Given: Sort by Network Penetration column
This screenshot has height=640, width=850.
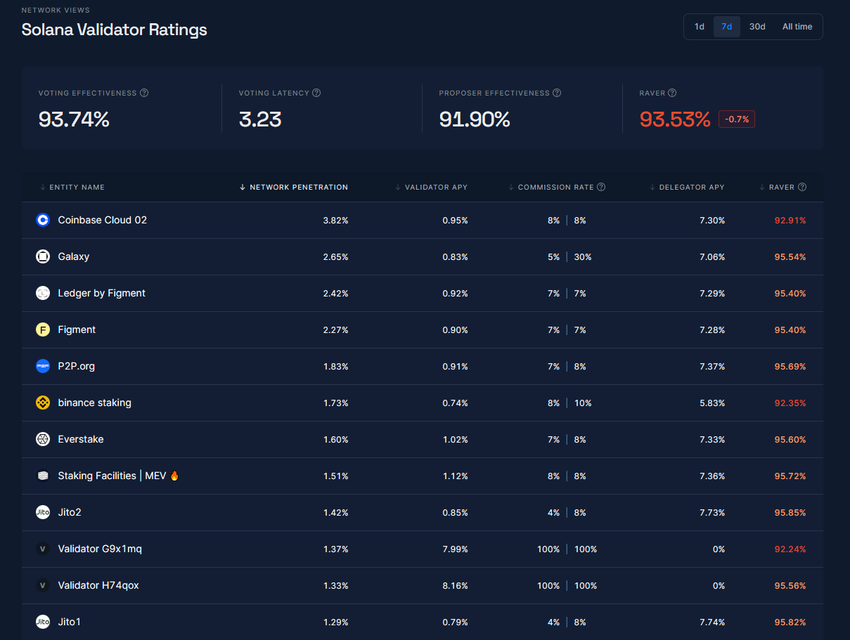Looking at the screenshot, I should [x=294, y=187].
